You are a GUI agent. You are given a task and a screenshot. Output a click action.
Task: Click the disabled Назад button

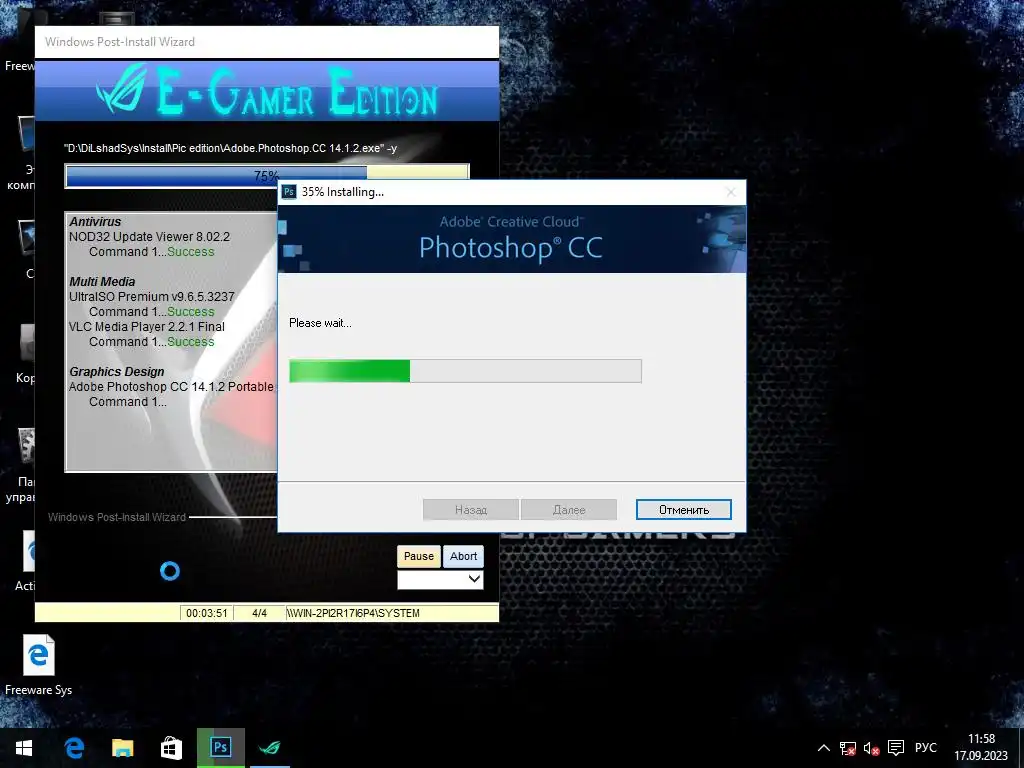[471, 510]
